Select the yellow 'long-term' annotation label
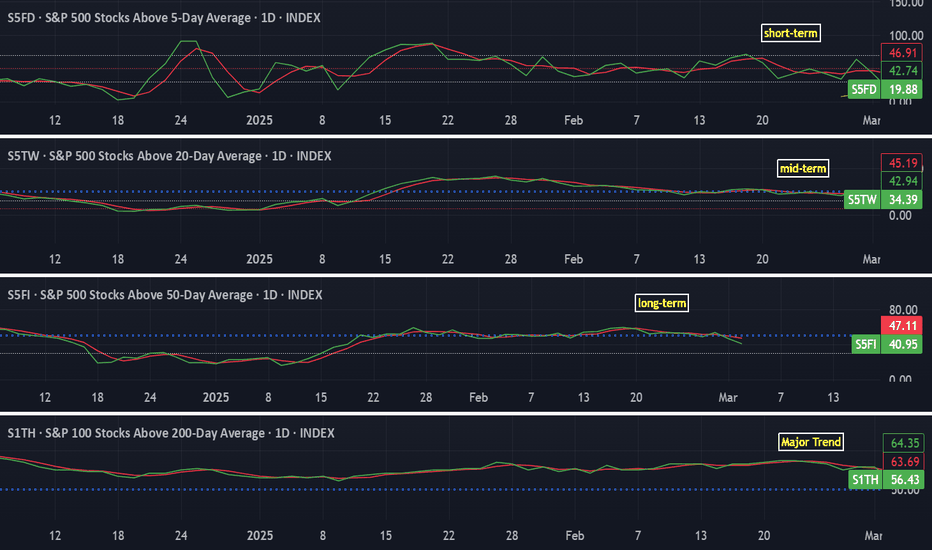This screenshot has width=932, height=550. (x=662, y=303)
